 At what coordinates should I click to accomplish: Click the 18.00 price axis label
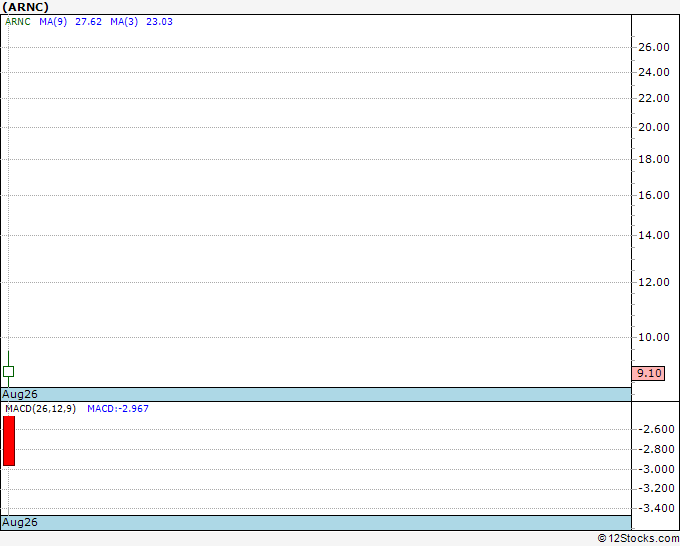(654, 160)
